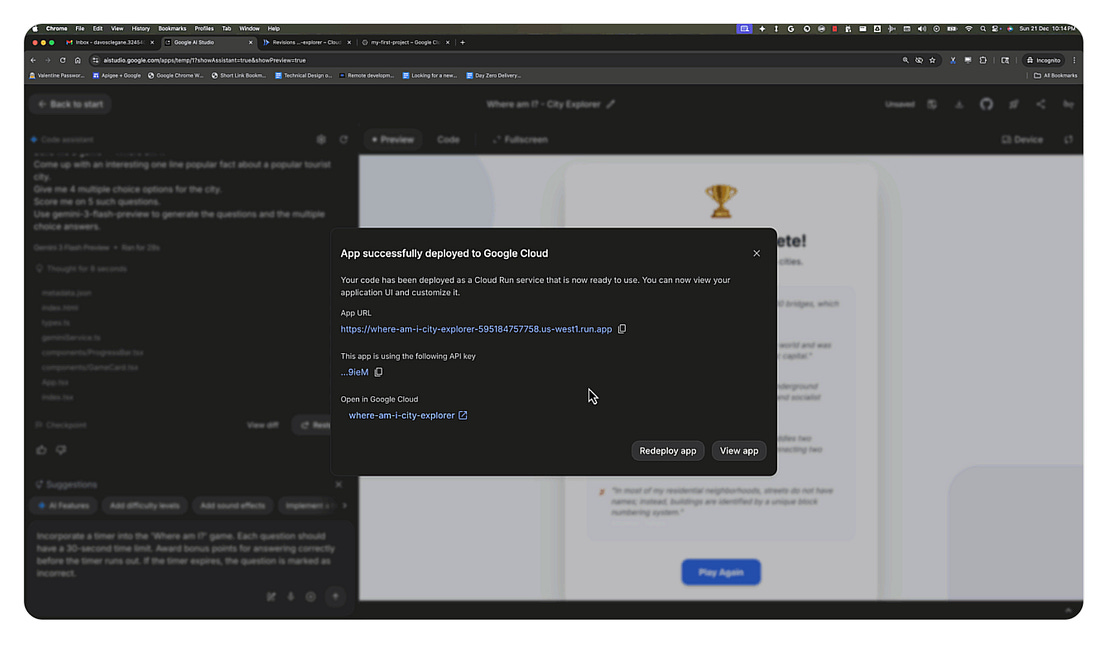Select the ...9ieM API key text
The height and width of the screenshot is (646, 1120).
[x=354, y=372]
